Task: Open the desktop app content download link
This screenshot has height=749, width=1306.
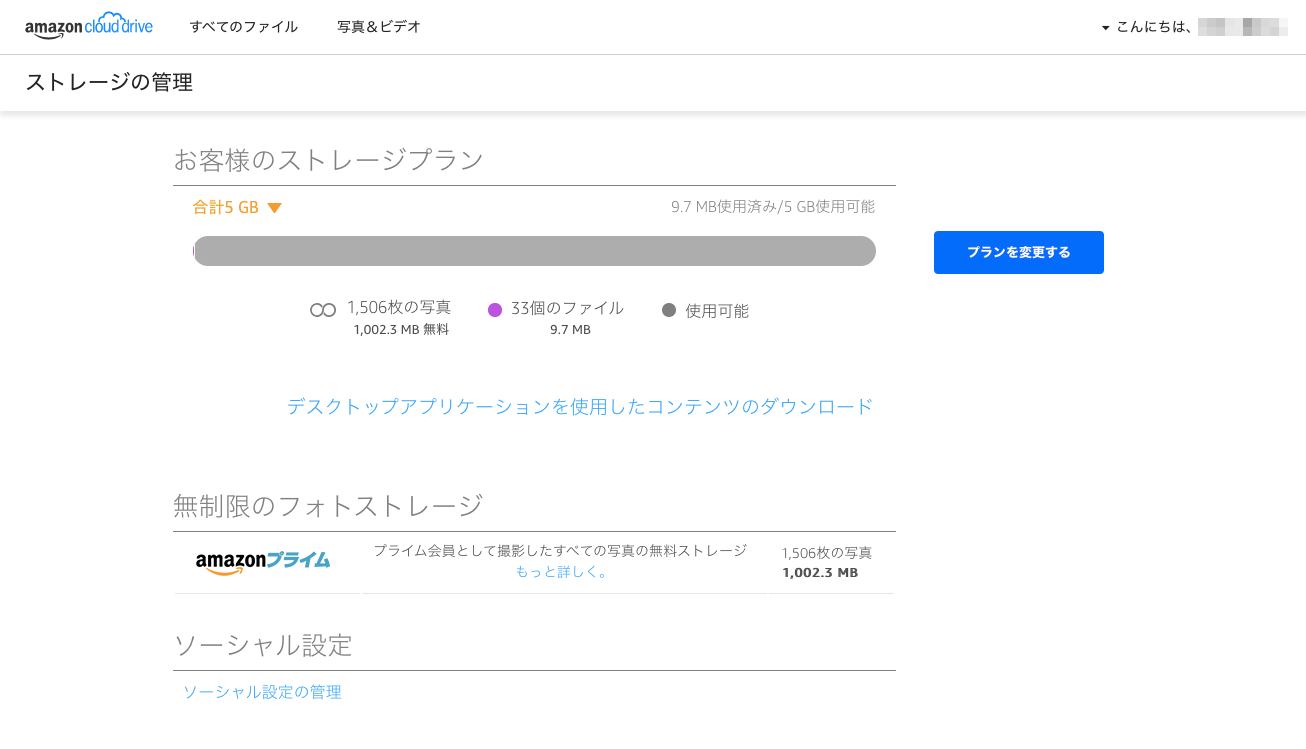Action: point(580,406)
